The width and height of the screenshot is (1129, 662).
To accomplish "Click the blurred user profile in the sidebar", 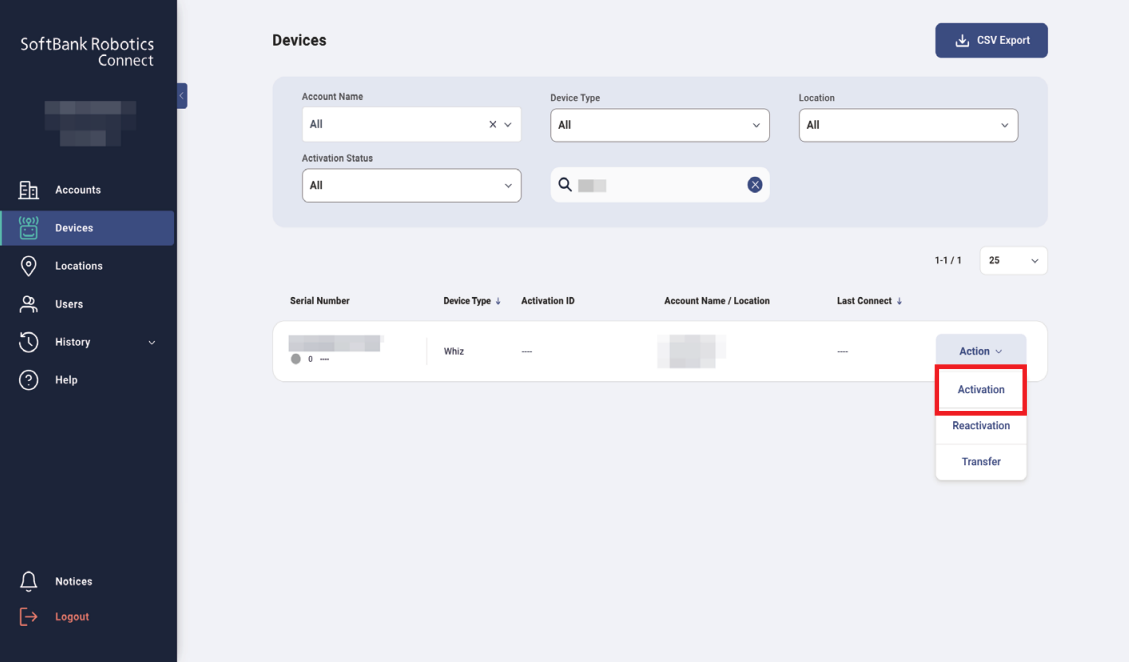I will coord(90,123).
